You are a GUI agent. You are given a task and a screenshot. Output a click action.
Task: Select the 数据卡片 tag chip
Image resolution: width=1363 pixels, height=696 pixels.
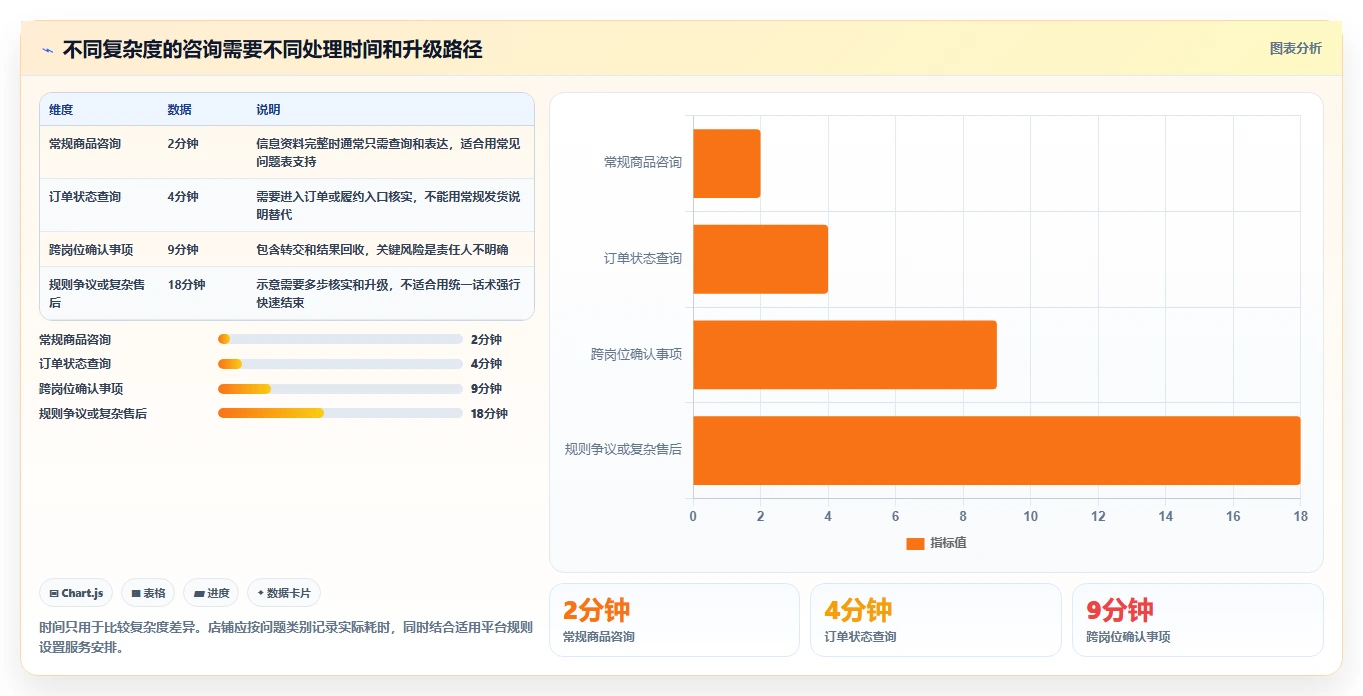click(x=284, y=593)
